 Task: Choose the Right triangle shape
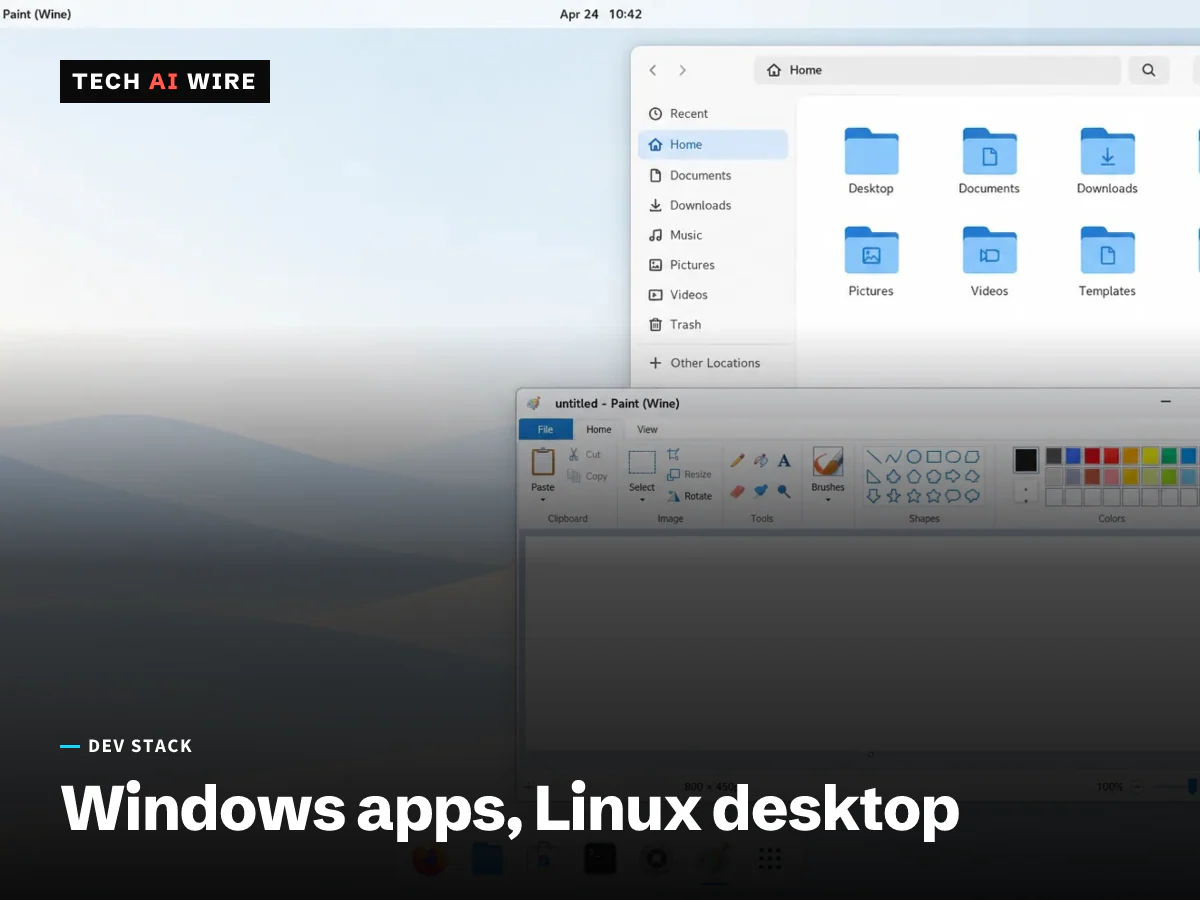(873, 476)
